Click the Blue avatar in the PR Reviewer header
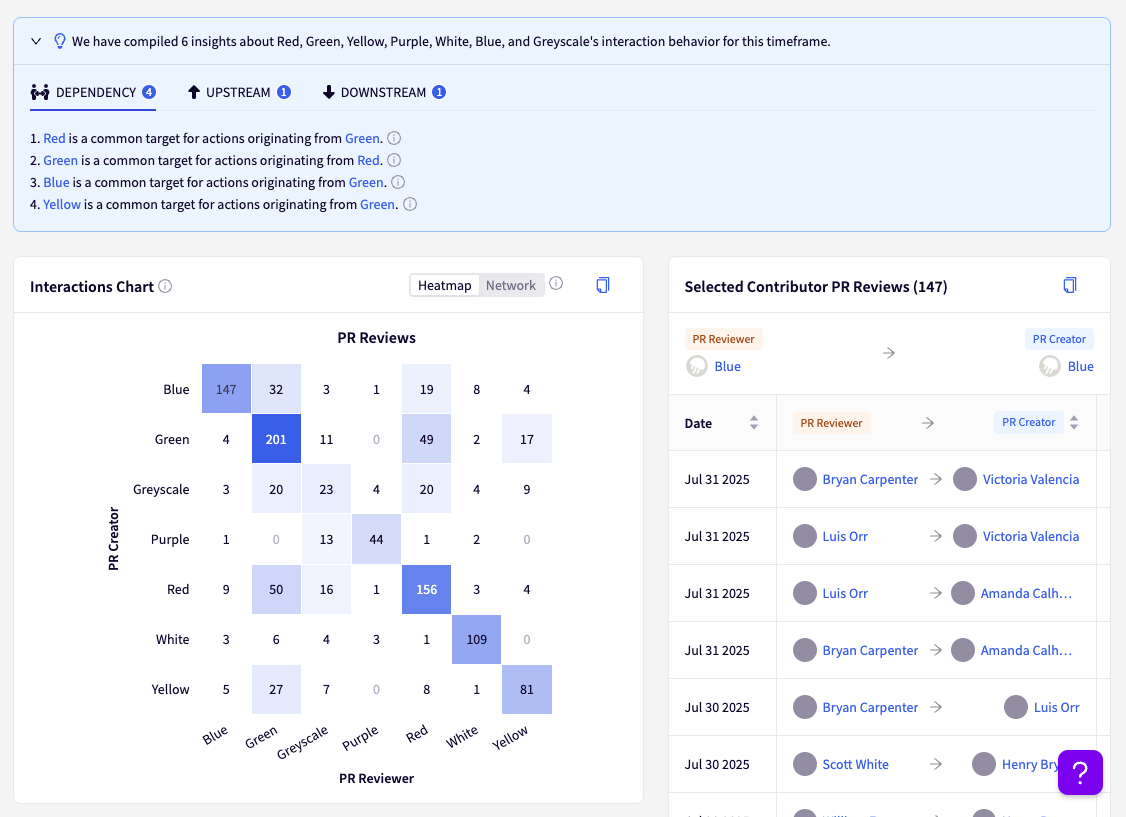Screen dimensions: 1126x817 [x=697, y=365]
